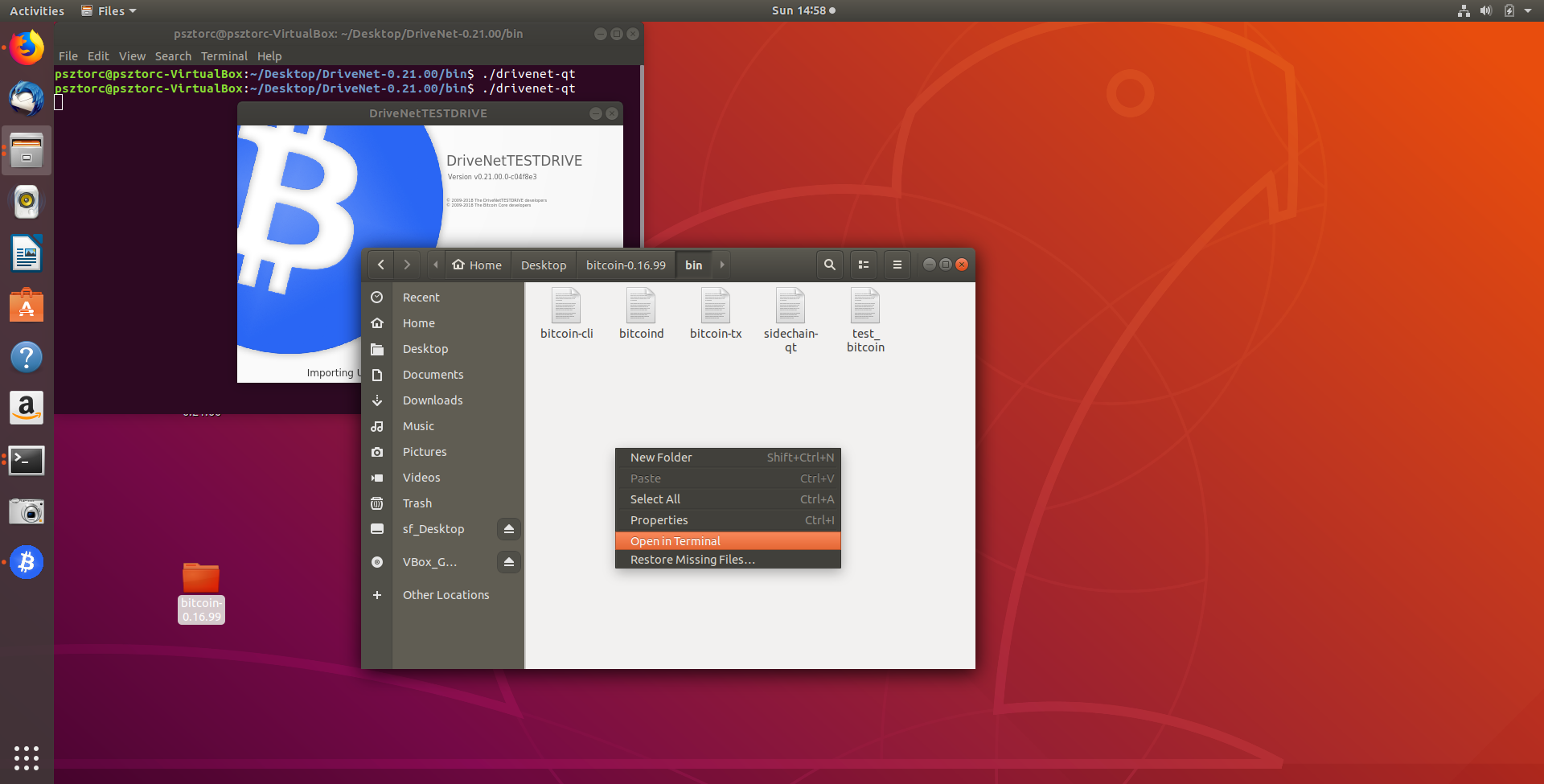Screen dimensions: 1544x784
Task: Choose Select All from context menu
Action: pyautogui.click(x=728, y=499)
